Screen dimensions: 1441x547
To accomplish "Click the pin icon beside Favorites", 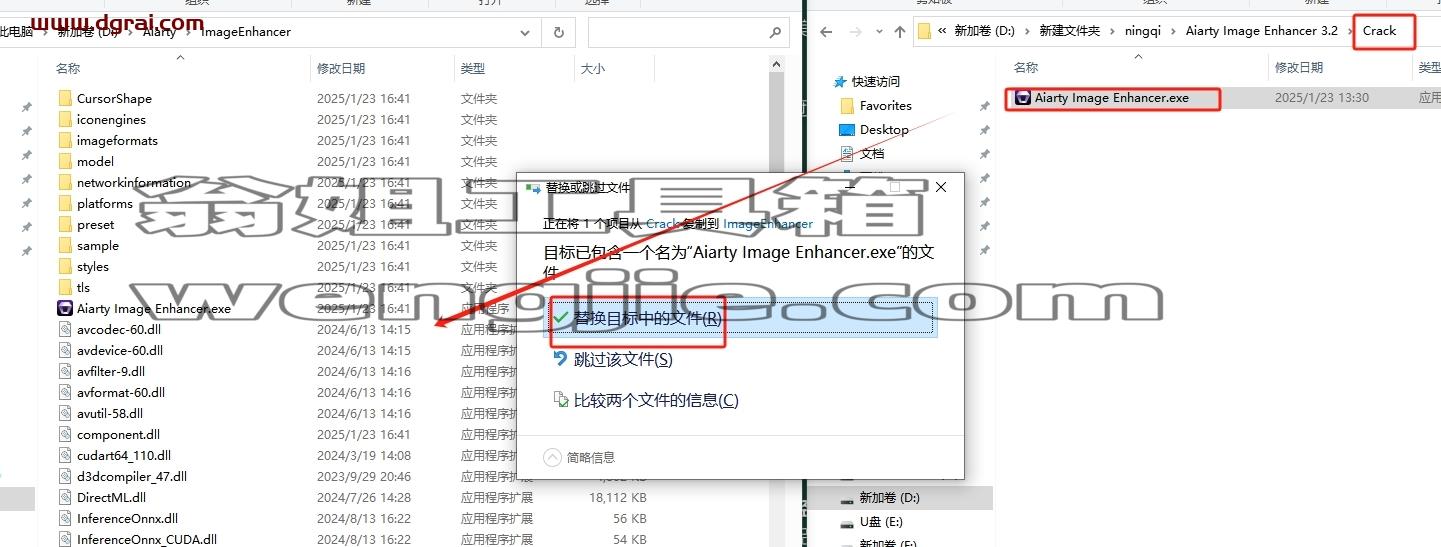I will click(984, 106).
